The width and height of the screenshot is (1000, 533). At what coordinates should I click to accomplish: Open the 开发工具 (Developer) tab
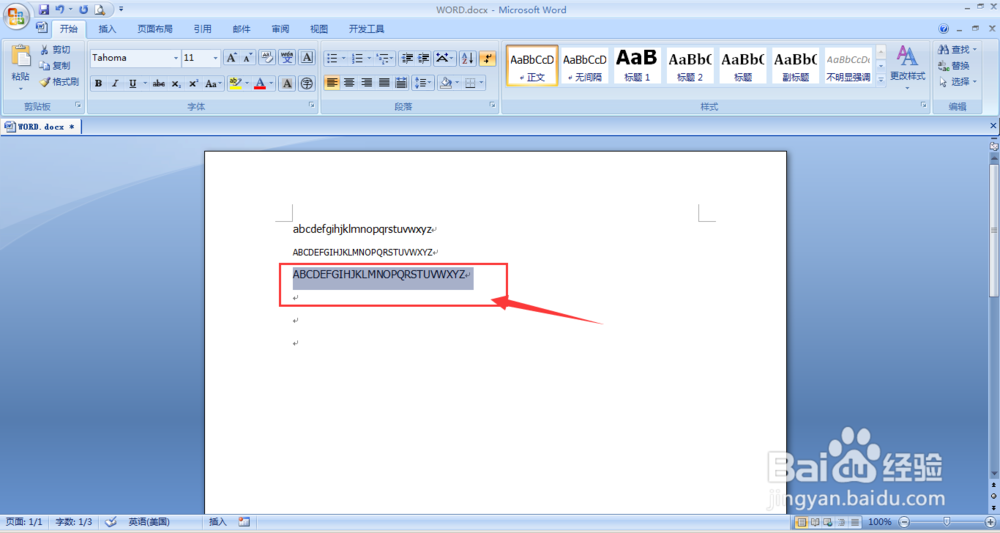click(x=367, y=29)
